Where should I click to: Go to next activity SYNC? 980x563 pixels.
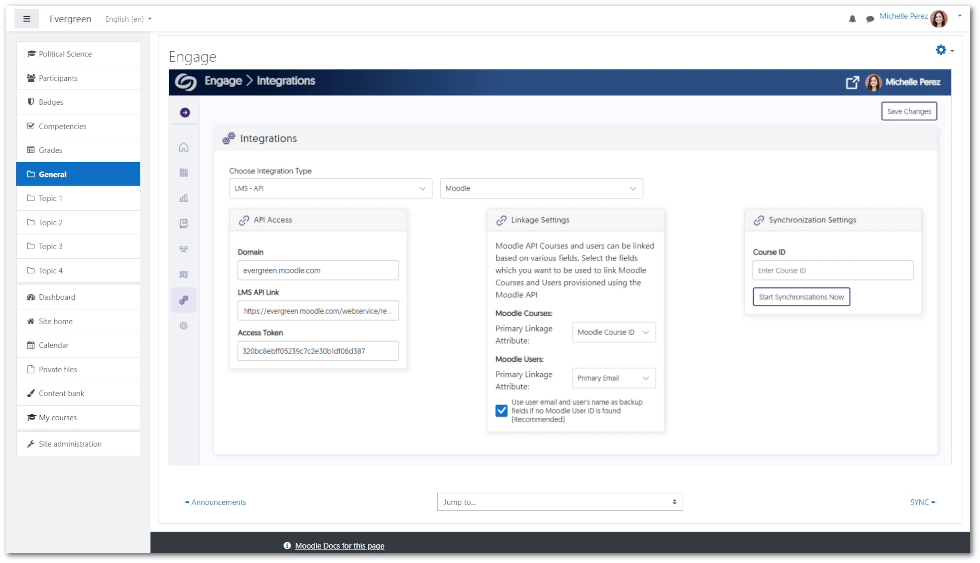[x=922, y=502]
